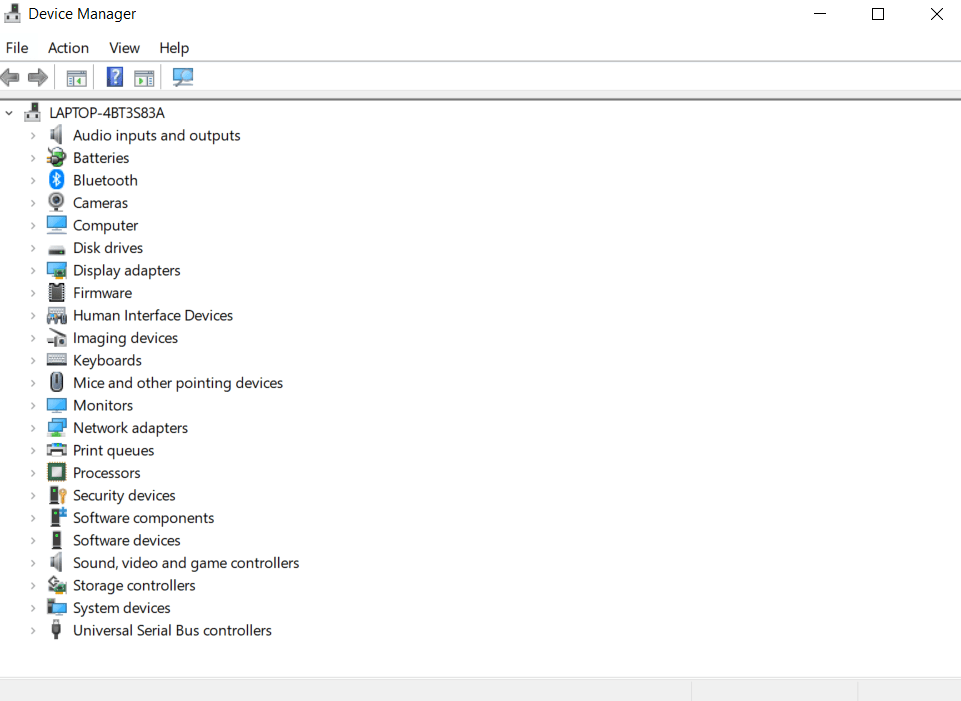Select the Cameras label
The width and height of the screenshot is (961, 701).
[101, 203]
